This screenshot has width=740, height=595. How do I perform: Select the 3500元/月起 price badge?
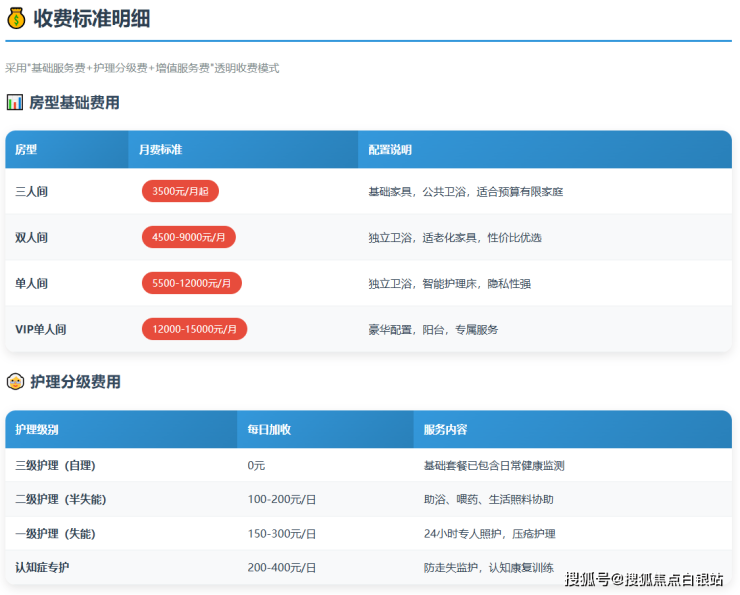180,191
